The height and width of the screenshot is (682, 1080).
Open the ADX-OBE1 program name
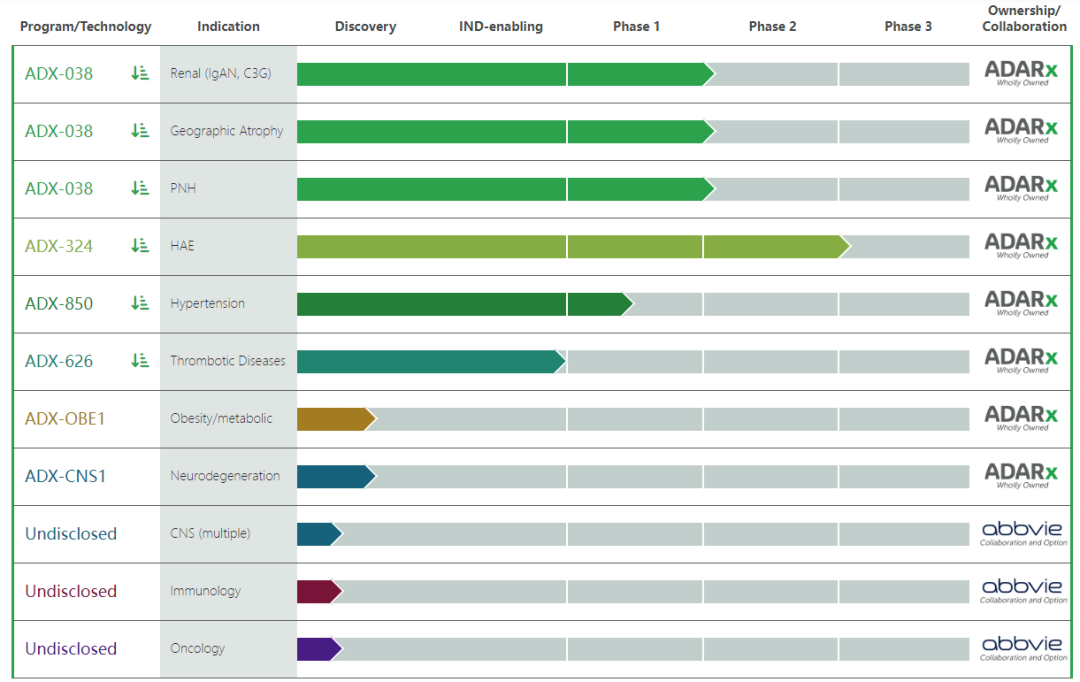[65, 419]
